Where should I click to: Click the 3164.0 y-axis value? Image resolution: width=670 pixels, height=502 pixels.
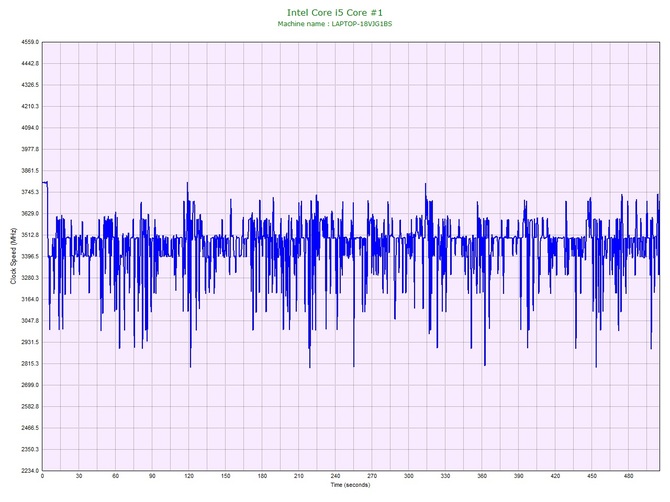coord(30,299)
